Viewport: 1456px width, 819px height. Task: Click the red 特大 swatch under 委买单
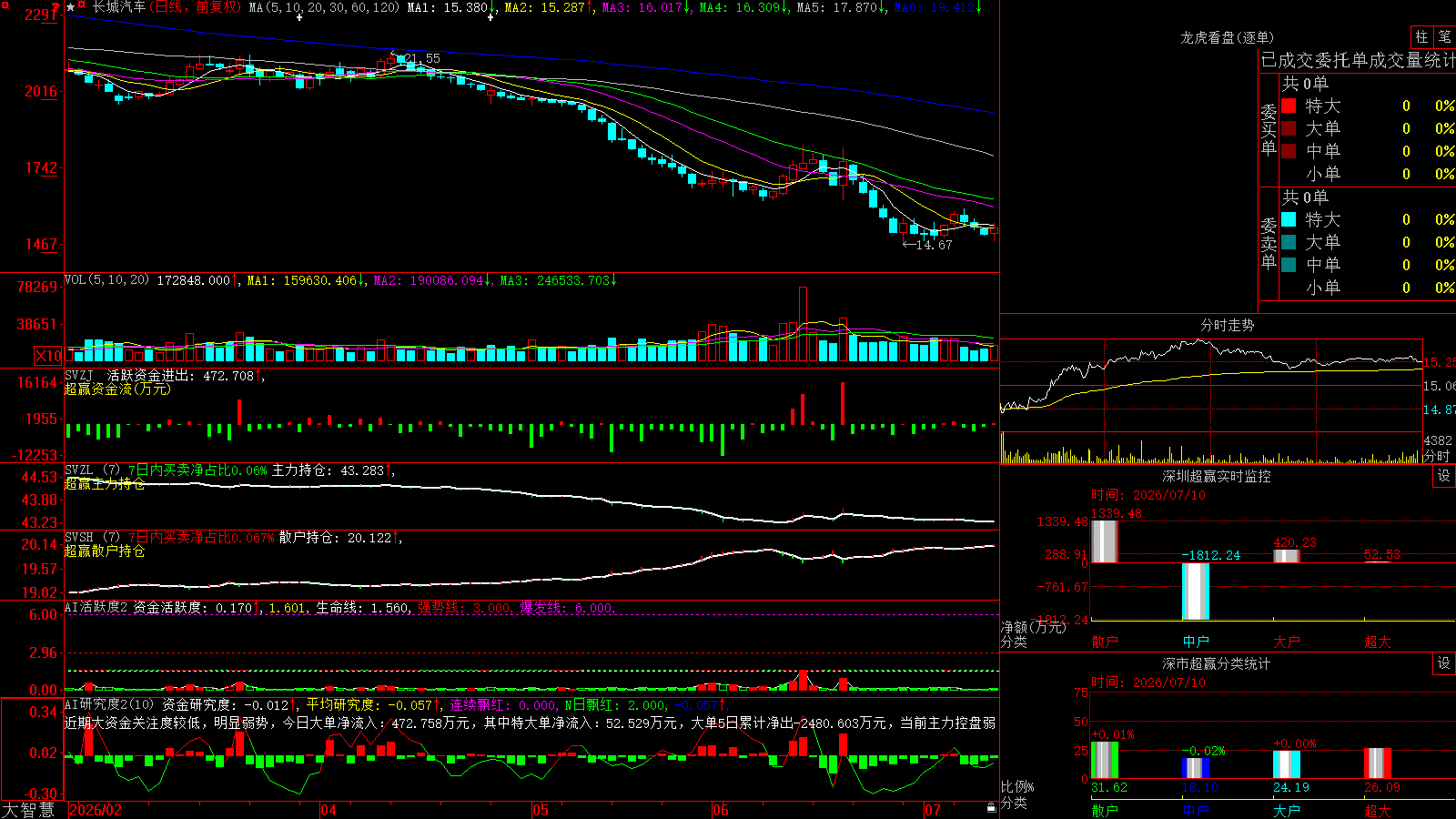click(1289, 106)
